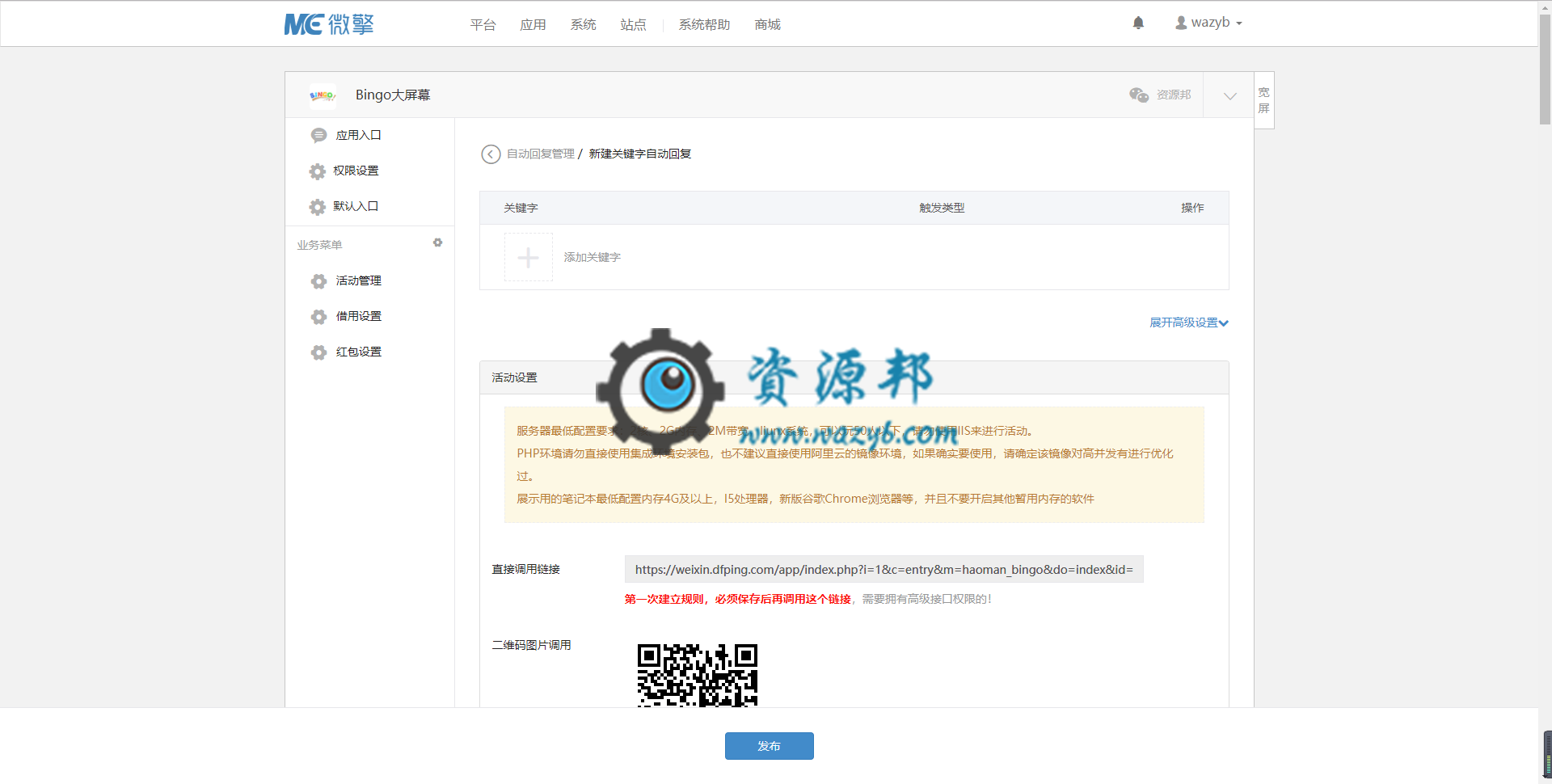
Task: Click the 业务菜单 section label
Action: (x=319, y=245)
